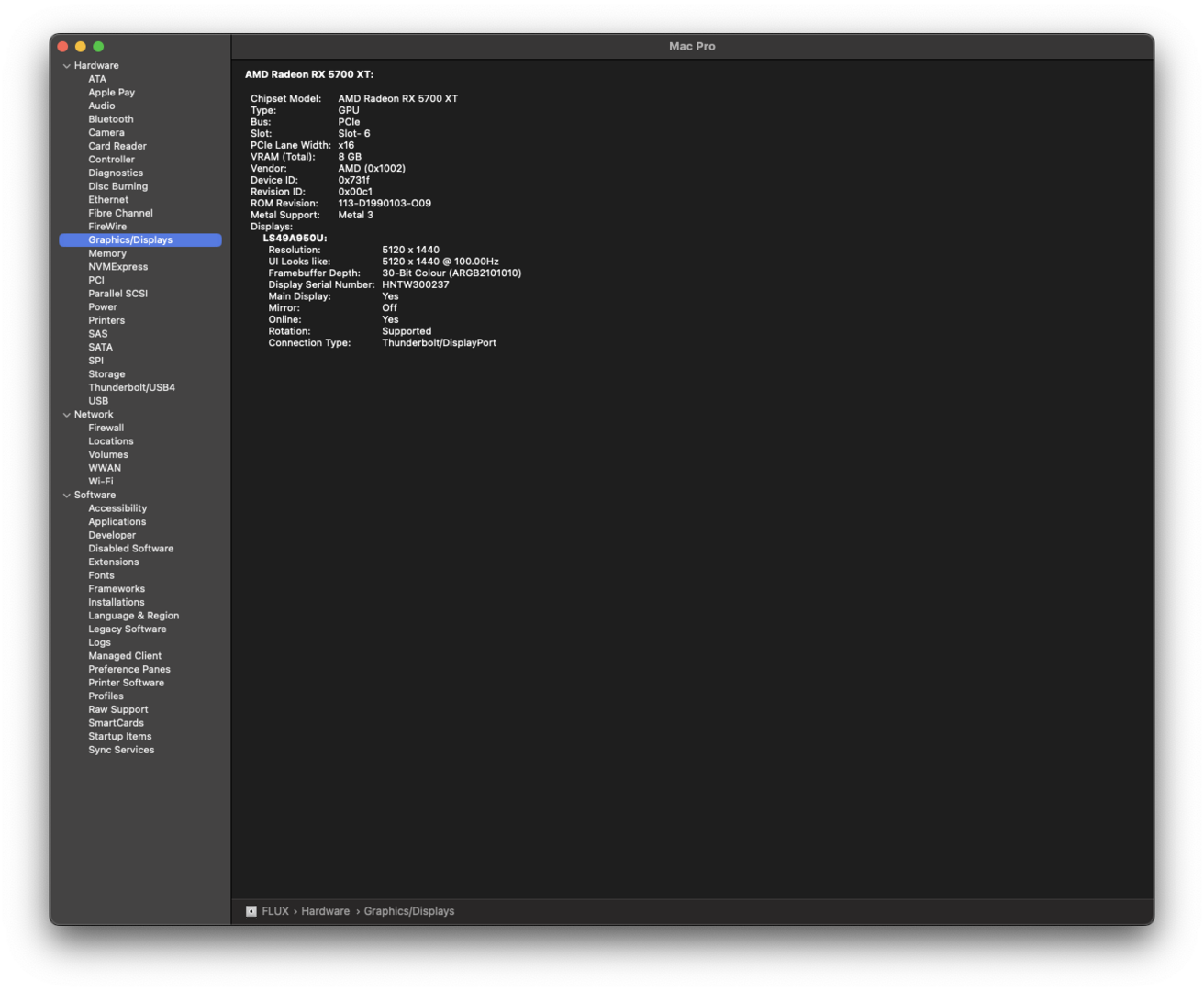The width and height of the screenshot is (1204, 991).
Task: Click the computer icon beside FLUX in path bar
Action: coord(251,911)
